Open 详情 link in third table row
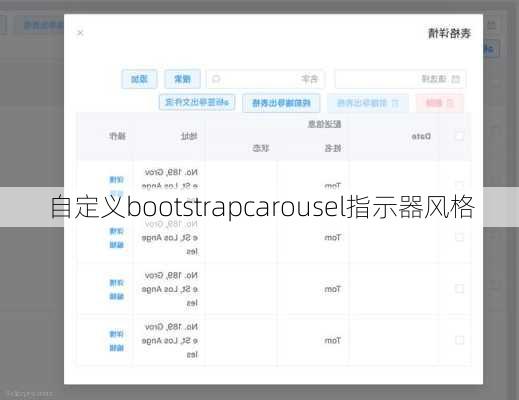The width and height of the screenshot is (519, 400). pyautogui.click(x=117, y=283)
